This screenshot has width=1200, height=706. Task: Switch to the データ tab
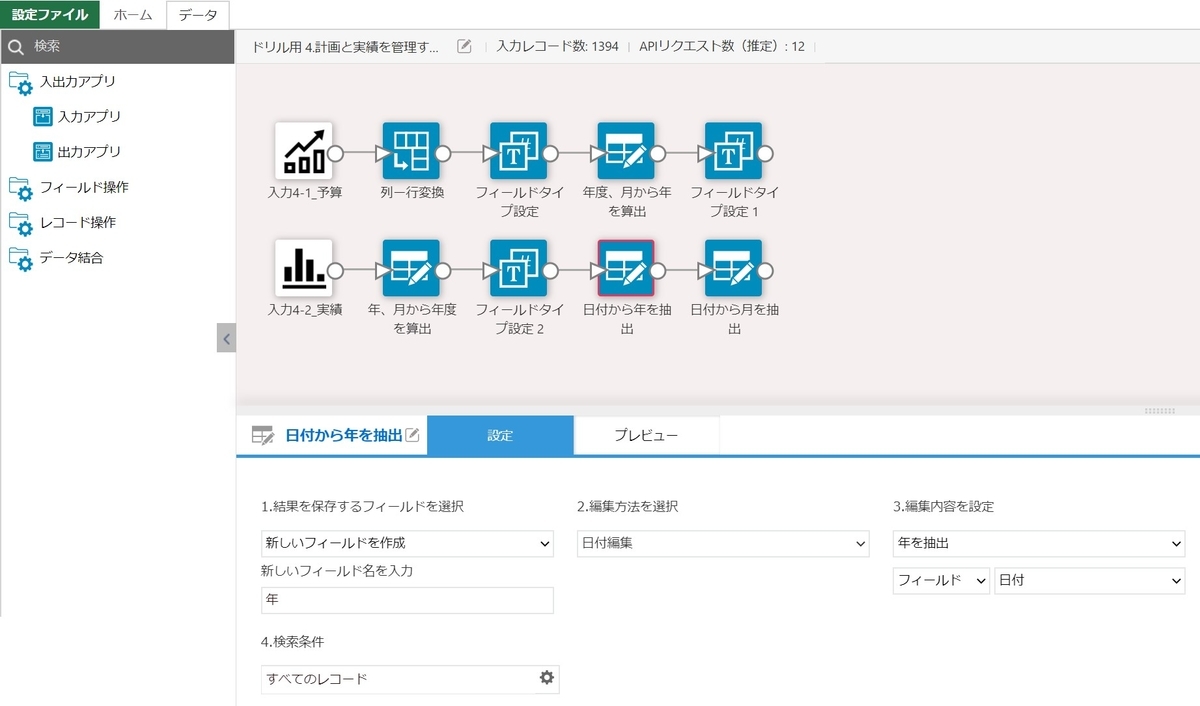(x=198, y=15)
